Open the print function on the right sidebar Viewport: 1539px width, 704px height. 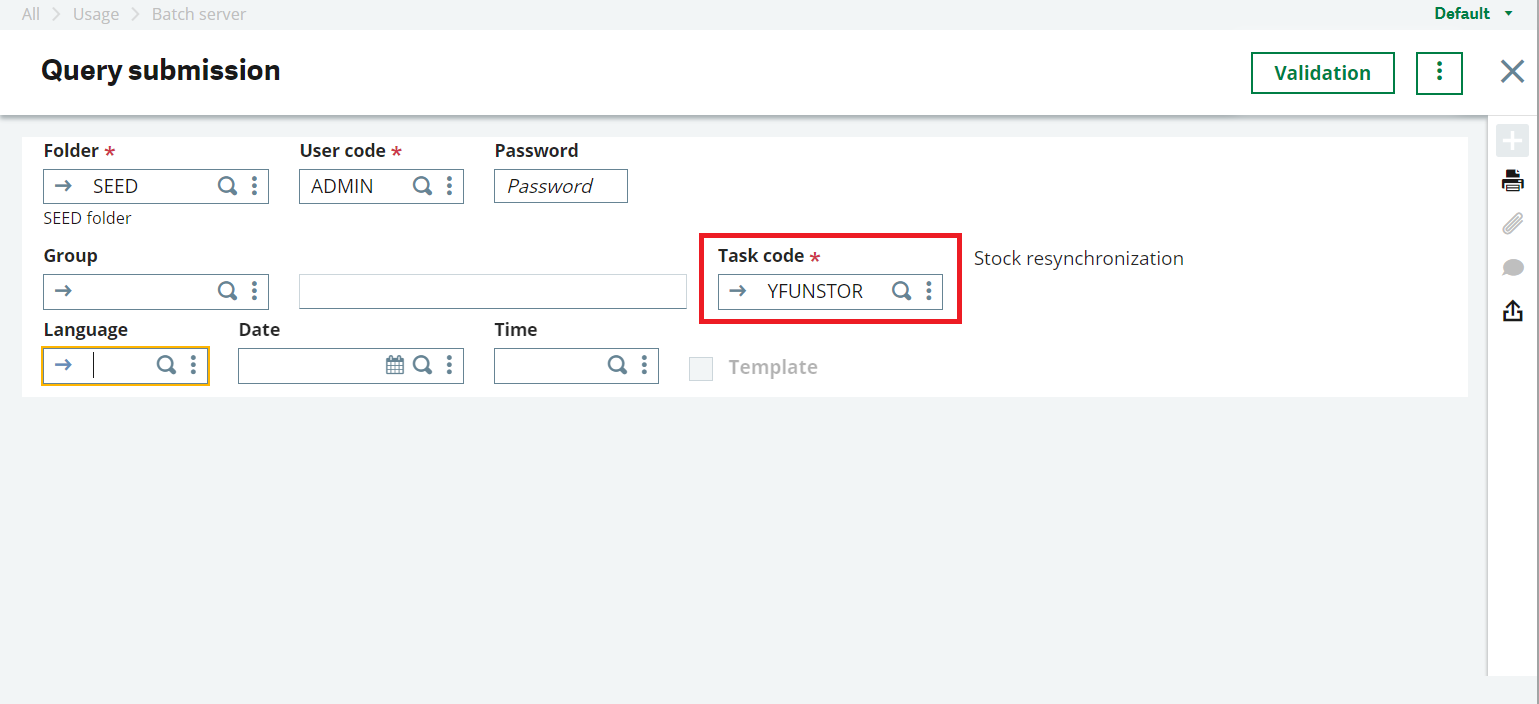1513,180
